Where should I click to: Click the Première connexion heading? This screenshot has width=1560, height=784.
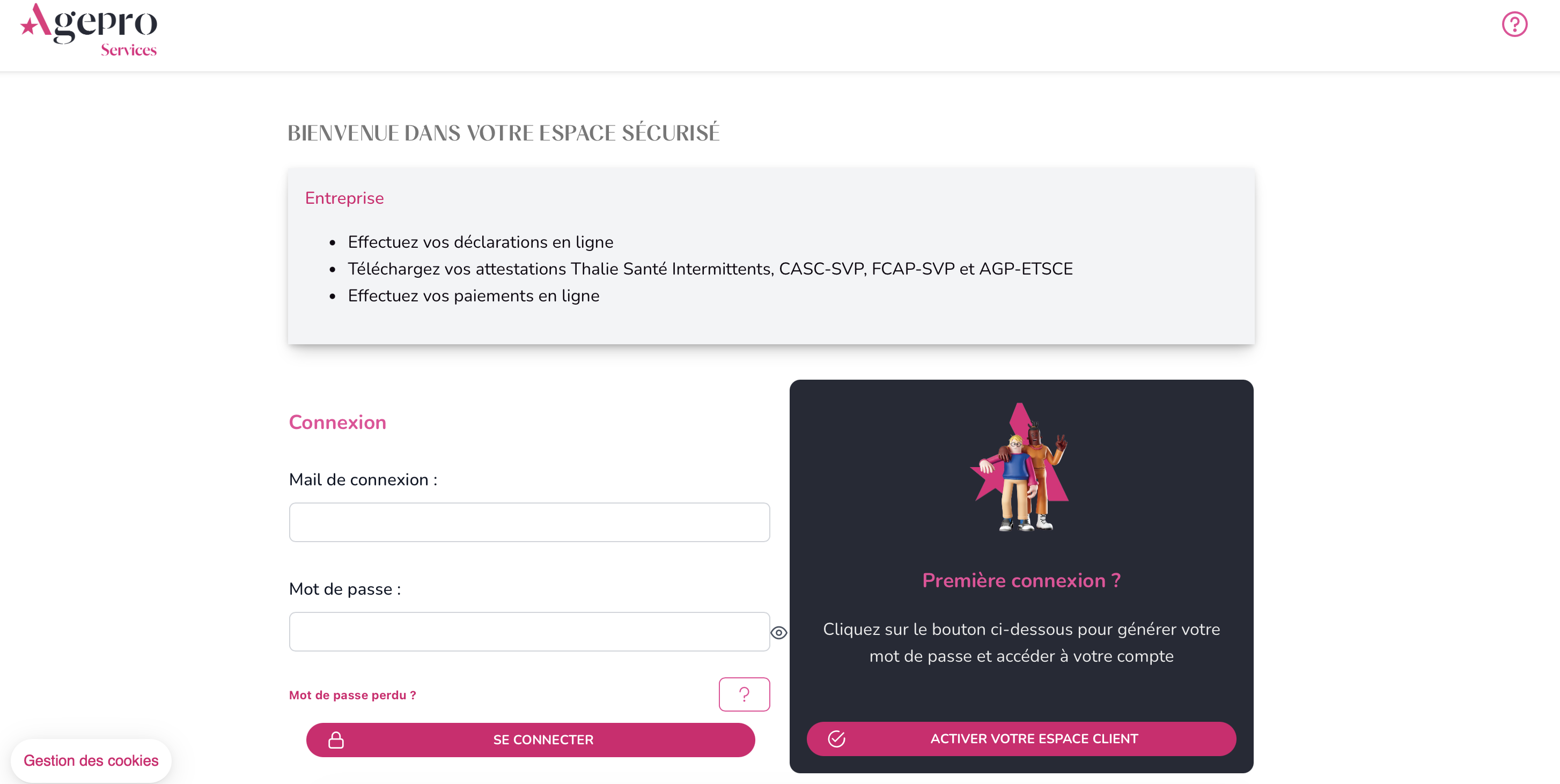[x=1021, y=580]
